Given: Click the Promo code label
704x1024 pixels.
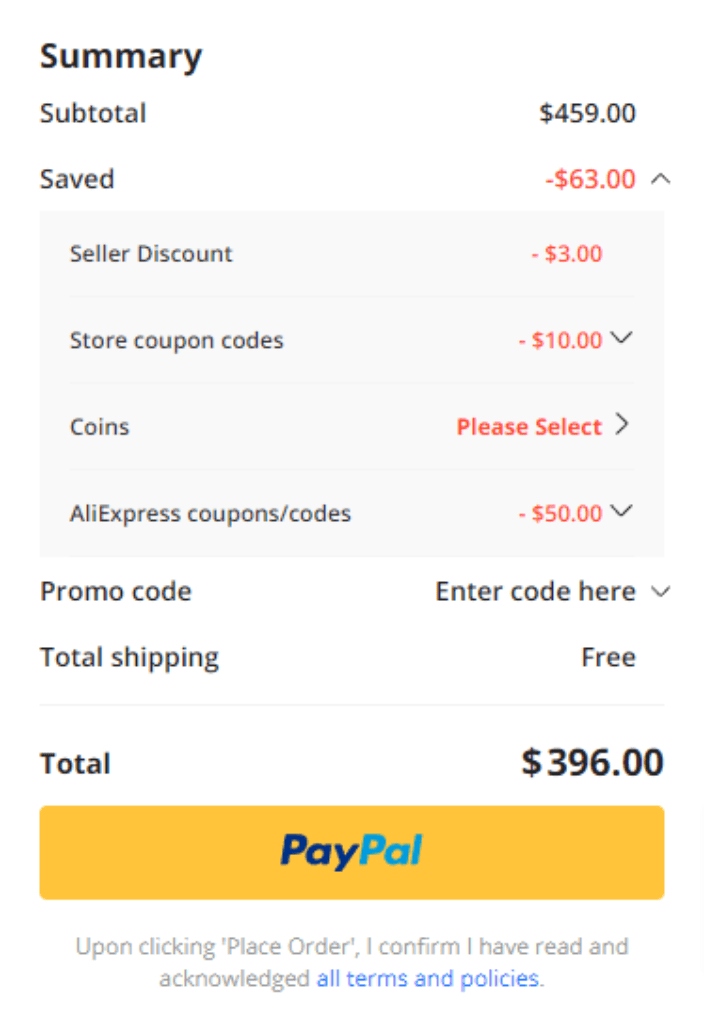Looking at the screenshot, I should pos(116,592).
